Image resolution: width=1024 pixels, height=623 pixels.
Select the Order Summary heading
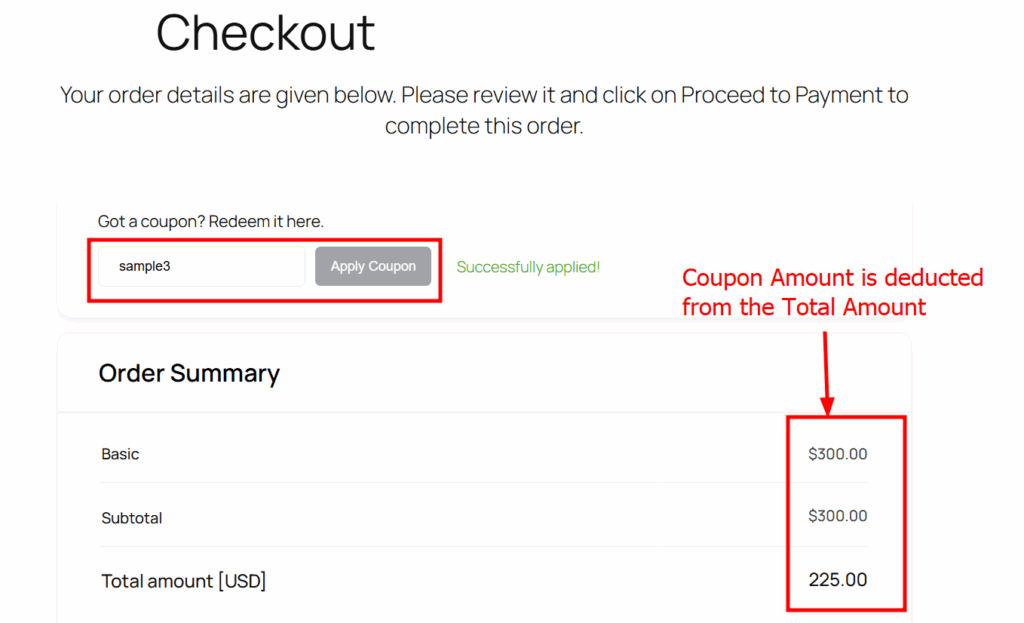tap(189, 374)
